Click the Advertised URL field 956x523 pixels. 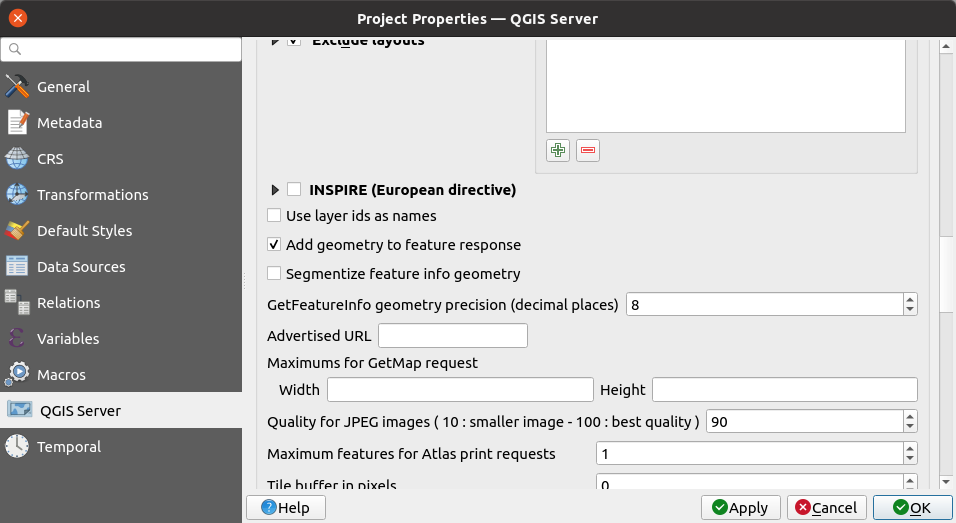point(453,336)
